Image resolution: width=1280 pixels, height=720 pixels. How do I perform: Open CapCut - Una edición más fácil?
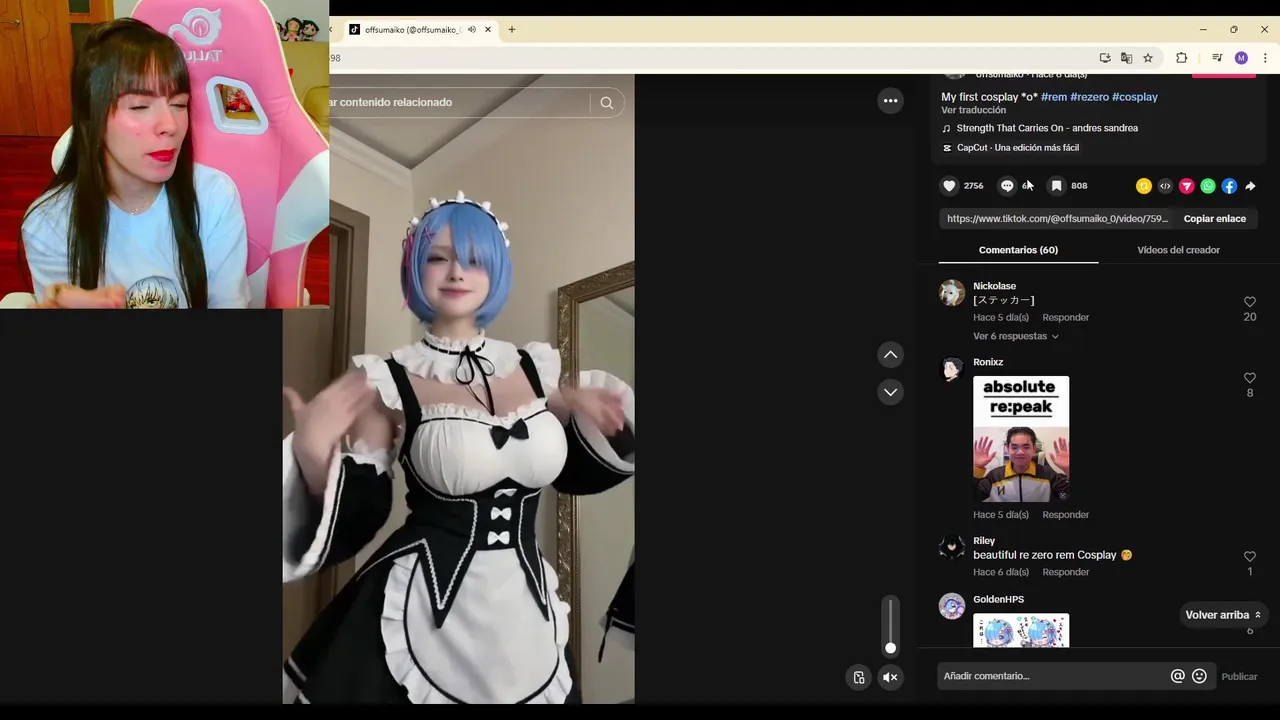(1018, 147)
